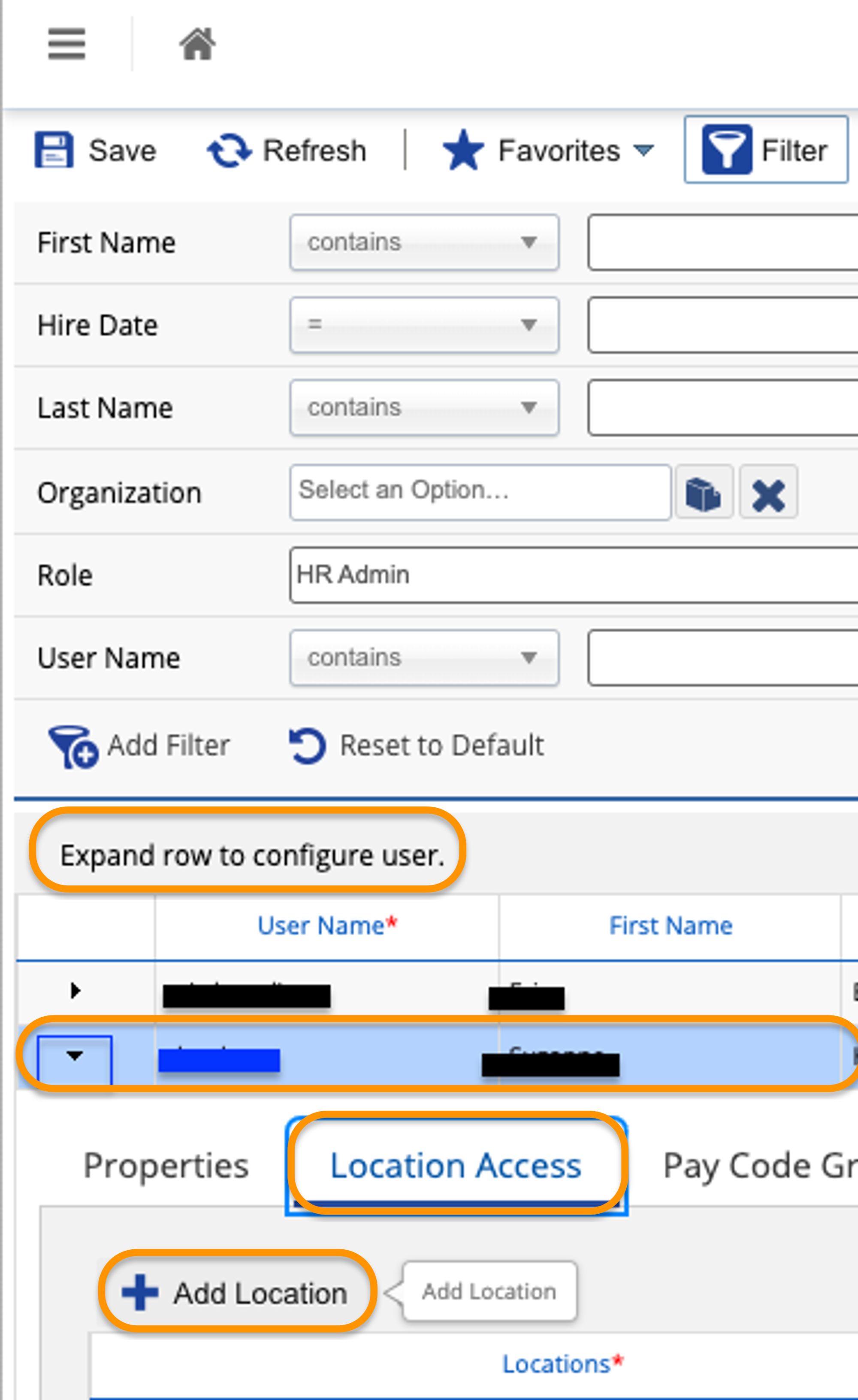
Task: Open the hamburger navigation menu
Action: click(x=66, y=44)
